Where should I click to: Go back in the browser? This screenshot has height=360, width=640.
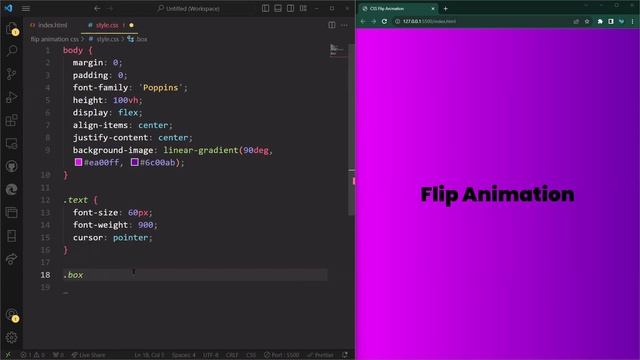(x=363, y=21)
